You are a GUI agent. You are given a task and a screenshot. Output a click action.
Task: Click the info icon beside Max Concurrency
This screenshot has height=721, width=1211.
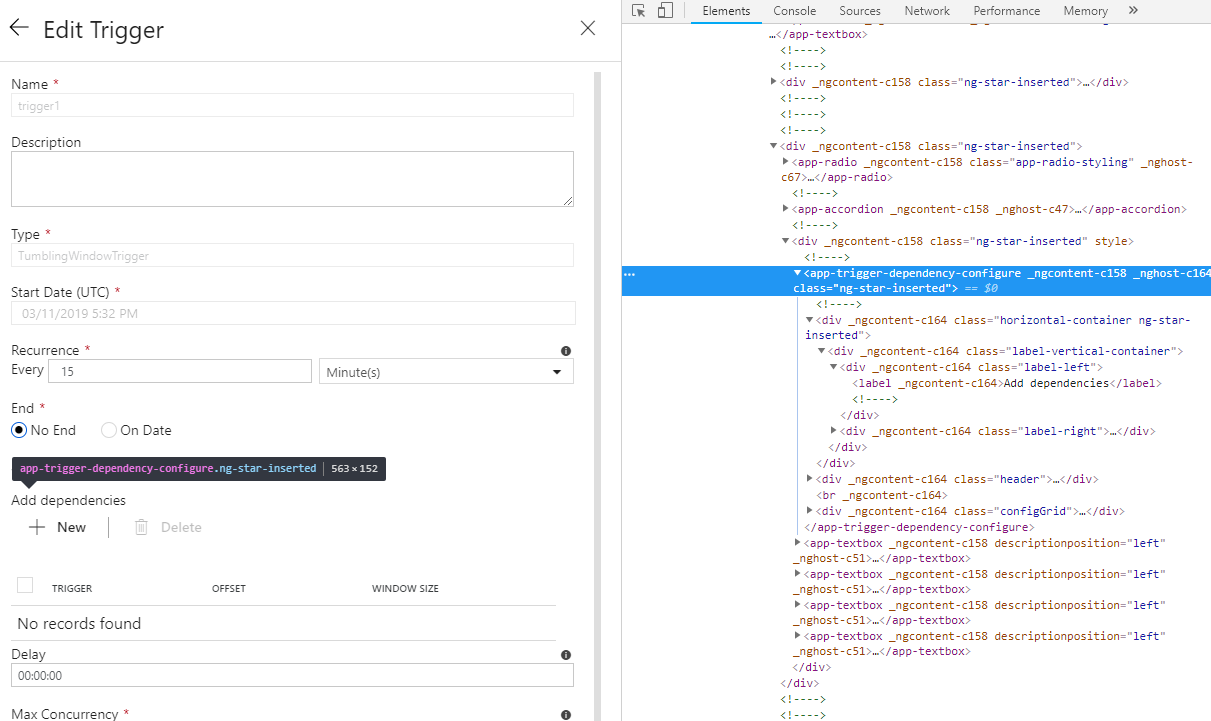(565, 714)
